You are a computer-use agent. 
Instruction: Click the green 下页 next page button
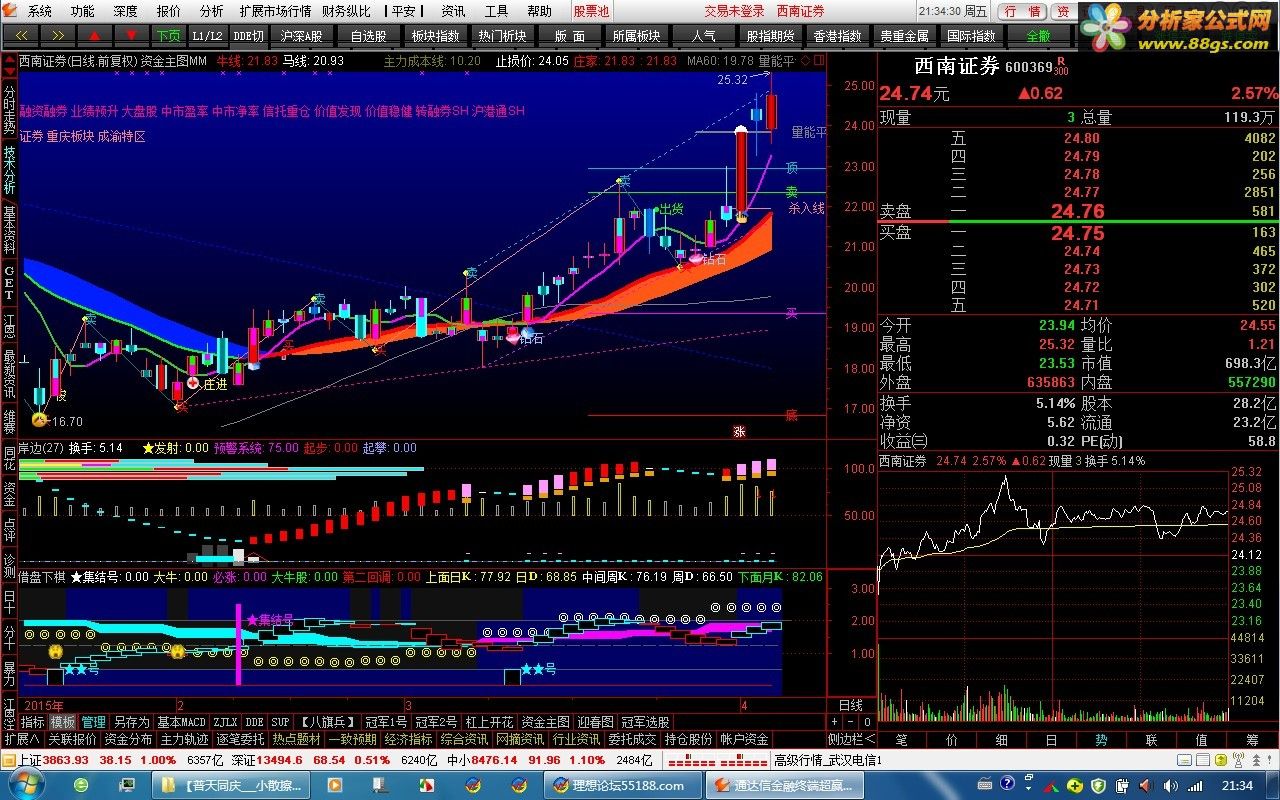[168, 35]
